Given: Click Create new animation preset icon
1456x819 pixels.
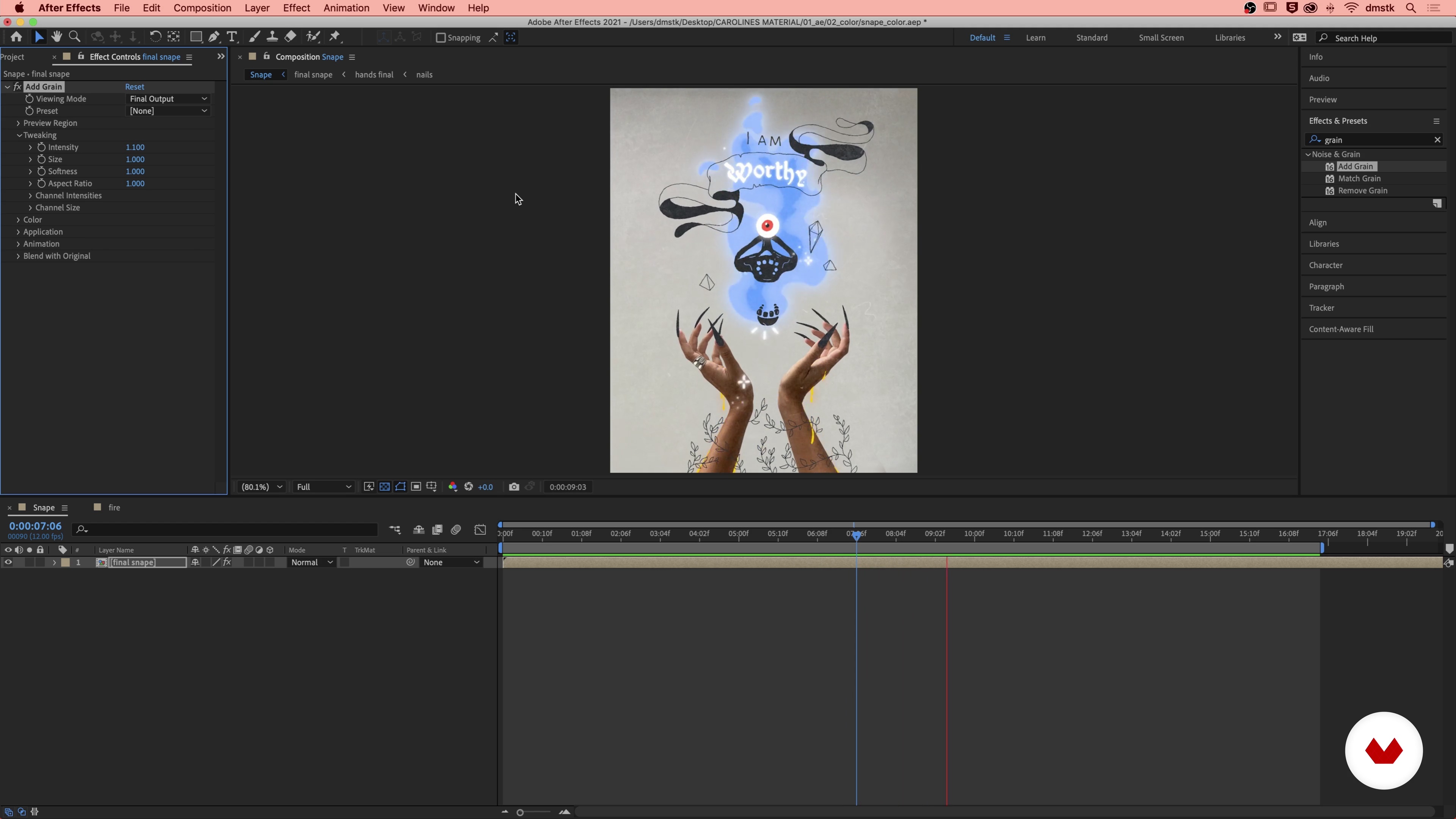Looking at the screenshot, I should (x=1437, y=204).
